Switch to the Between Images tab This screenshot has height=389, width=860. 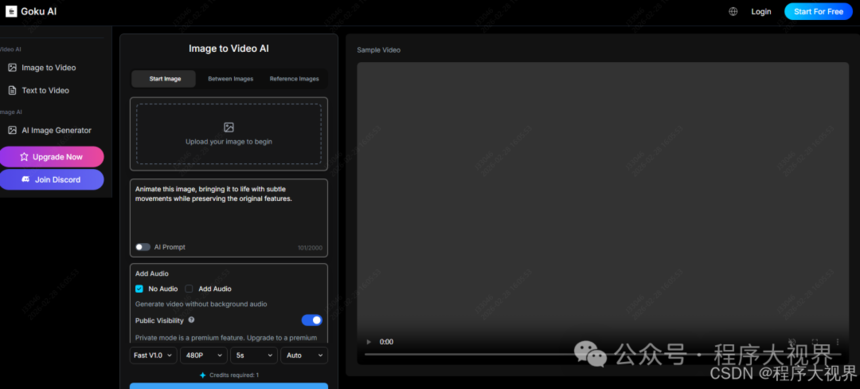click(x=230, y=79)
